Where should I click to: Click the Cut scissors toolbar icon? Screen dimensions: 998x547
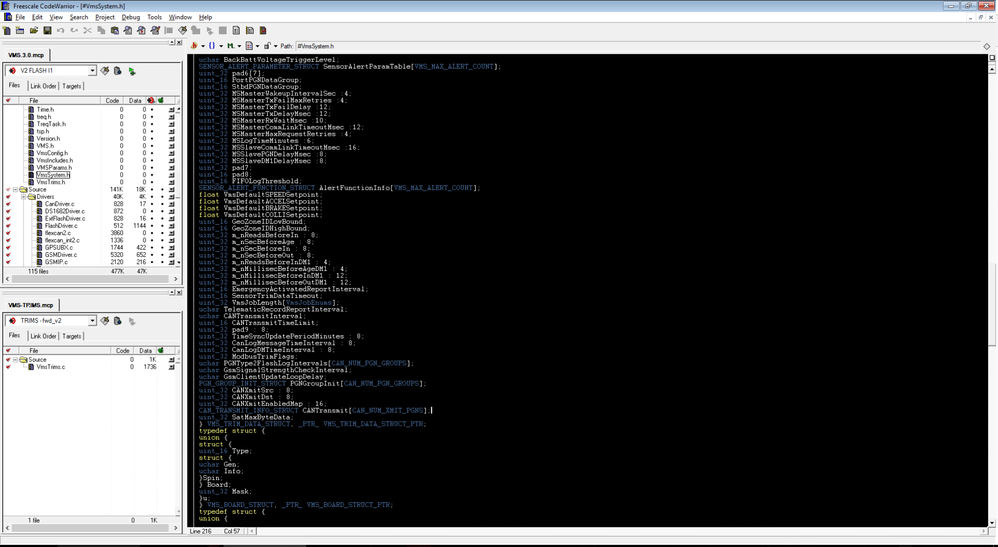[x=88, y=31]
